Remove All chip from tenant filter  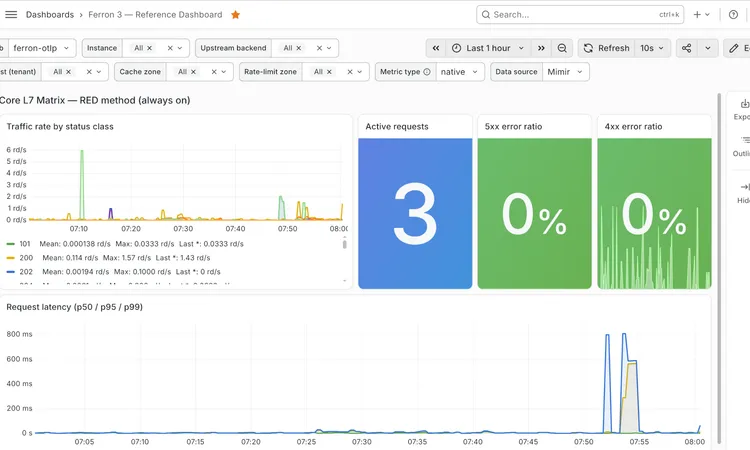pyautogui.click(x=68, y=72)
